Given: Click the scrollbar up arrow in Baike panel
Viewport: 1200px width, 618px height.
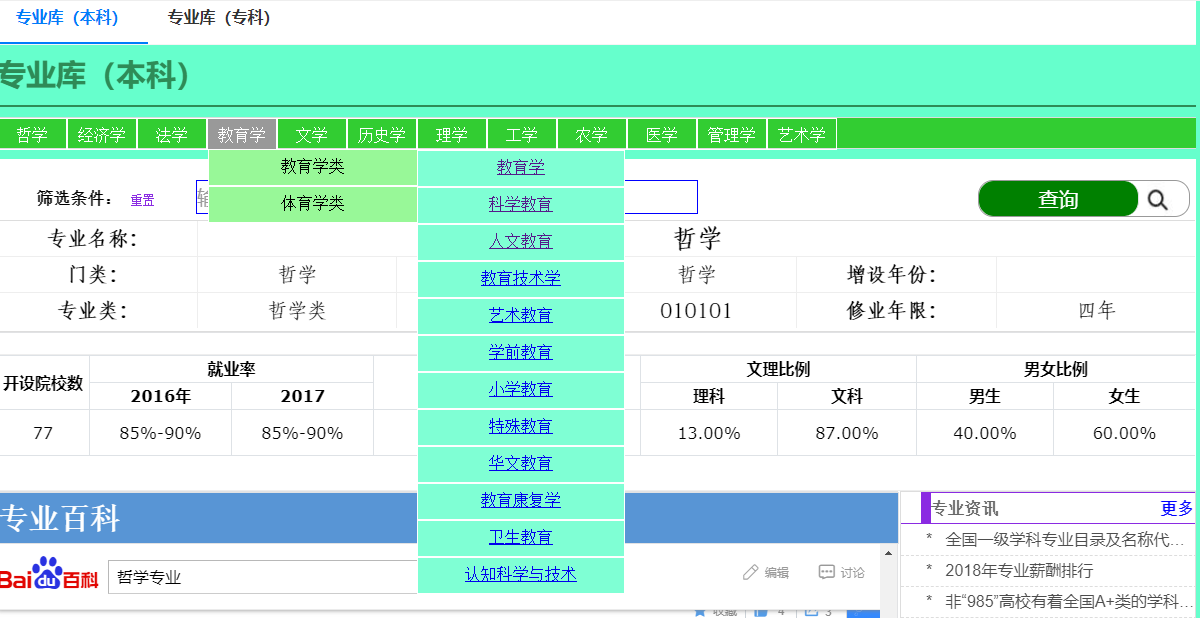Looking at the screenshot, I should pos(887,553).
